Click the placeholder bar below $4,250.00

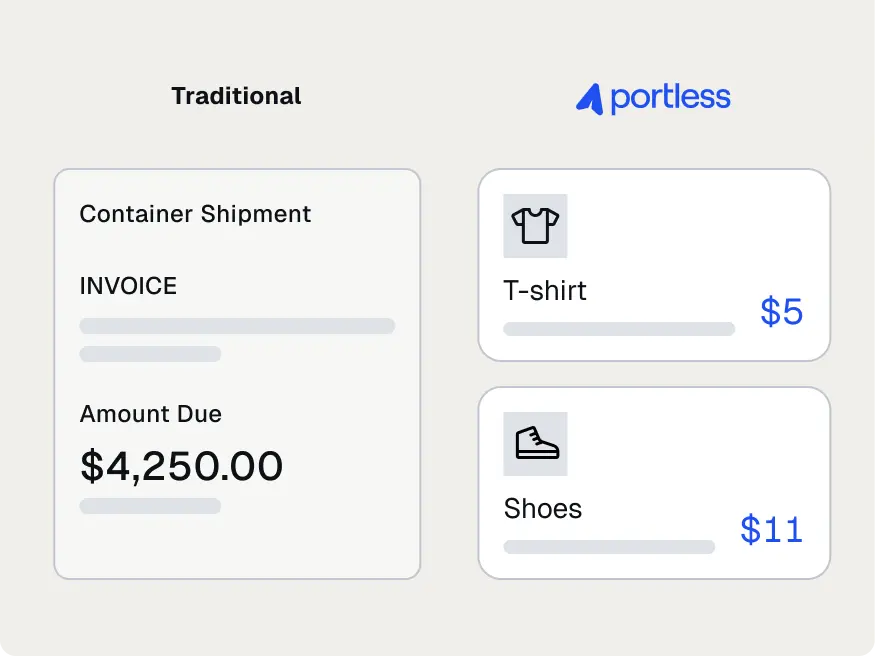point(150,506)
